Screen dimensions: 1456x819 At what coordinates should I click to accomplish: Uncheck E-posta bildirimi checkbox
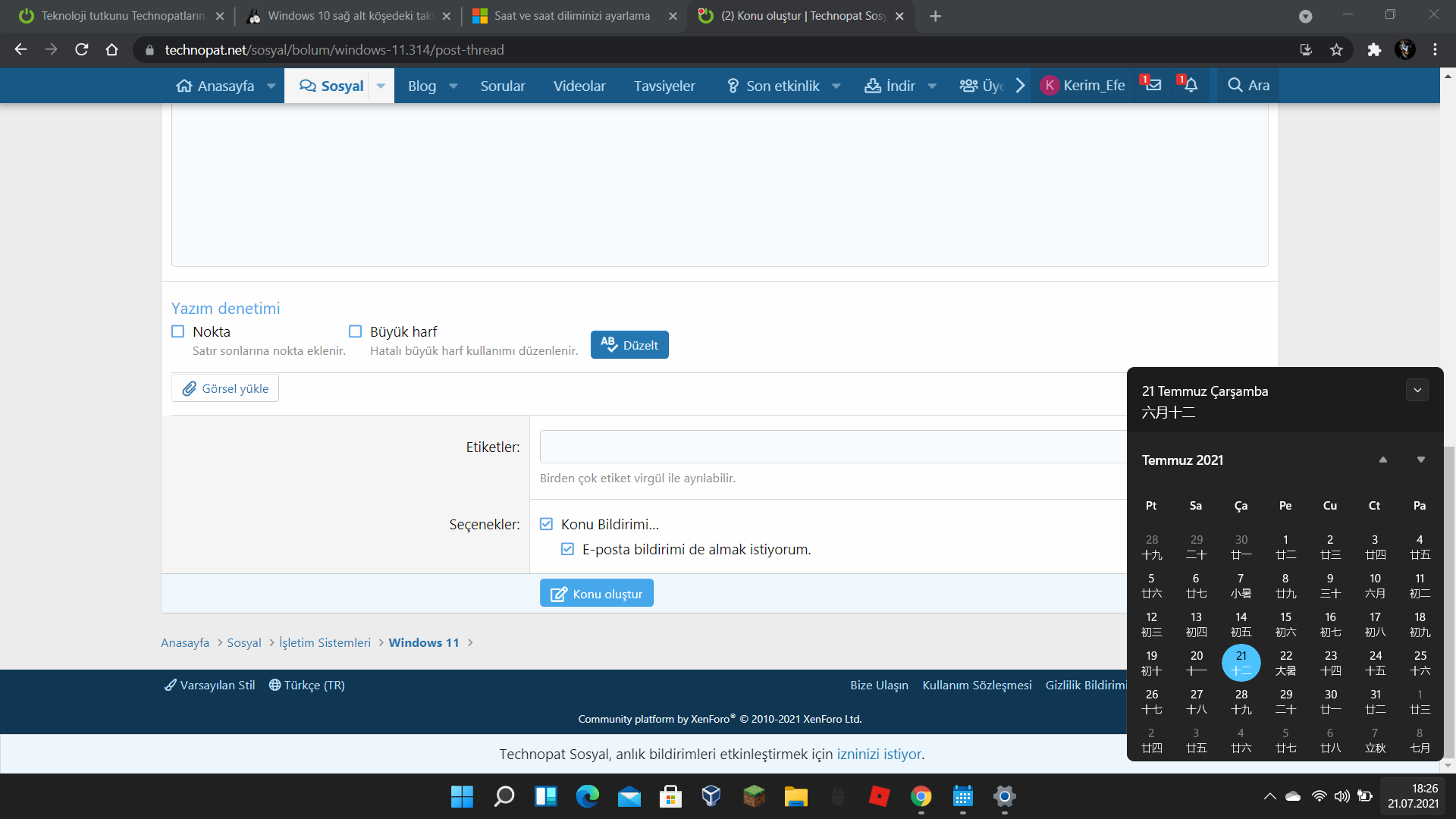click(567, 549)
